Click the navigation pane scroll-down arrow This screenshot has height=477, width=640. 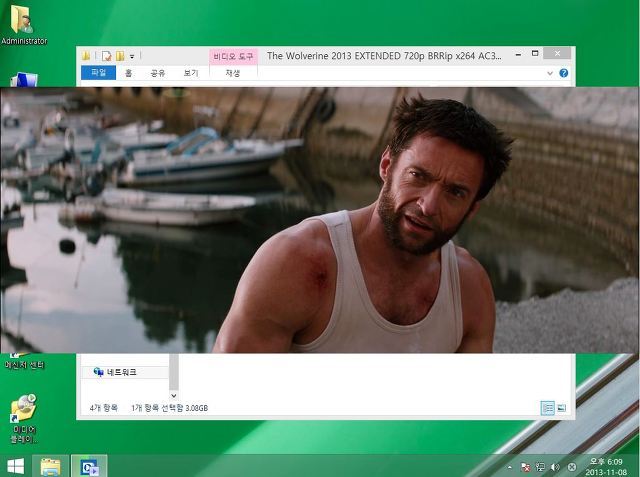(173, 395)
